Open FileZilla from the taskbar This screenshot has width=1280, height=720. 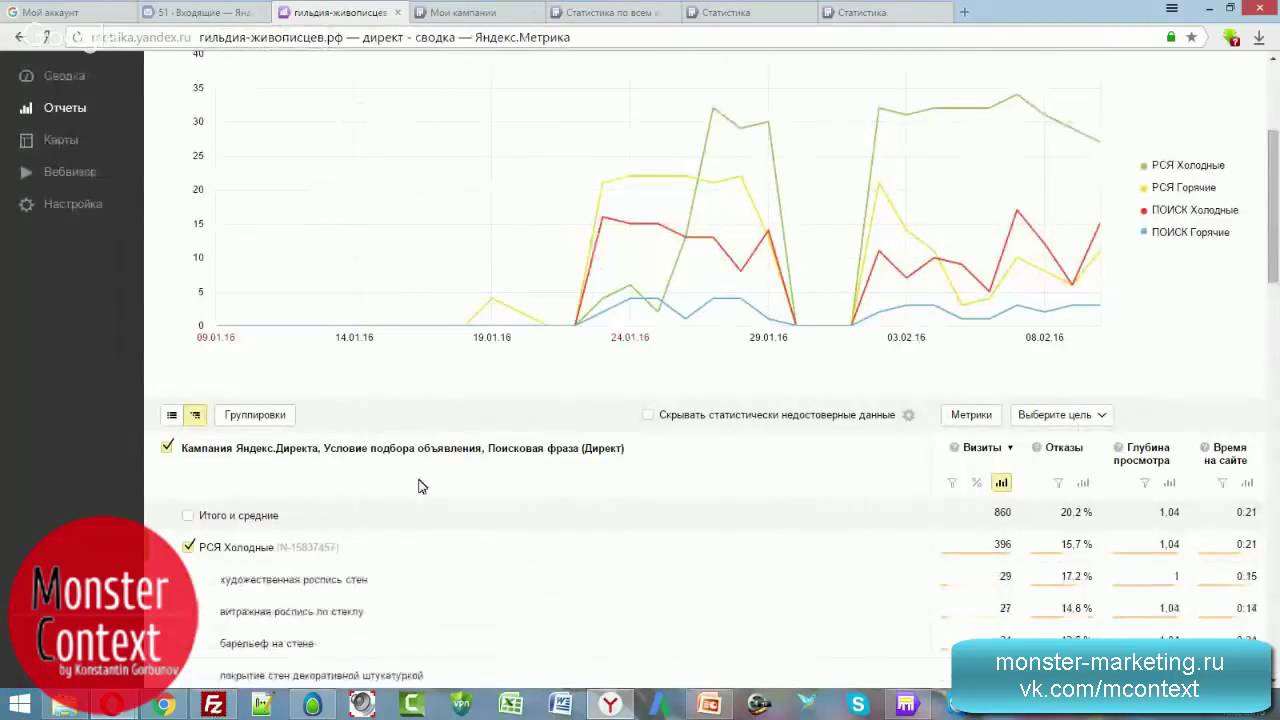point(213,704)
